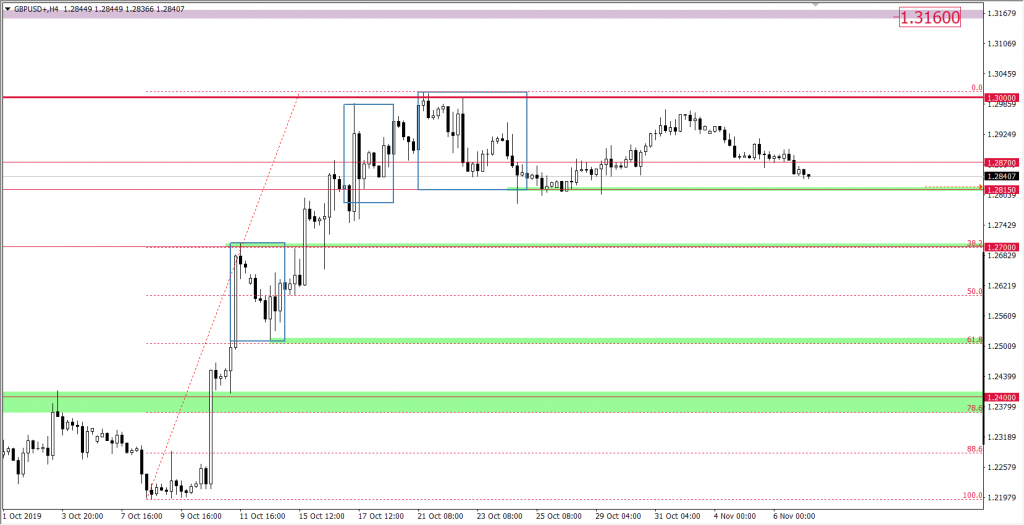Viewport: 1024px width, 525px height.
Task: Click the 11 Oct 16:00 time label
Action: tap(263, 516)
